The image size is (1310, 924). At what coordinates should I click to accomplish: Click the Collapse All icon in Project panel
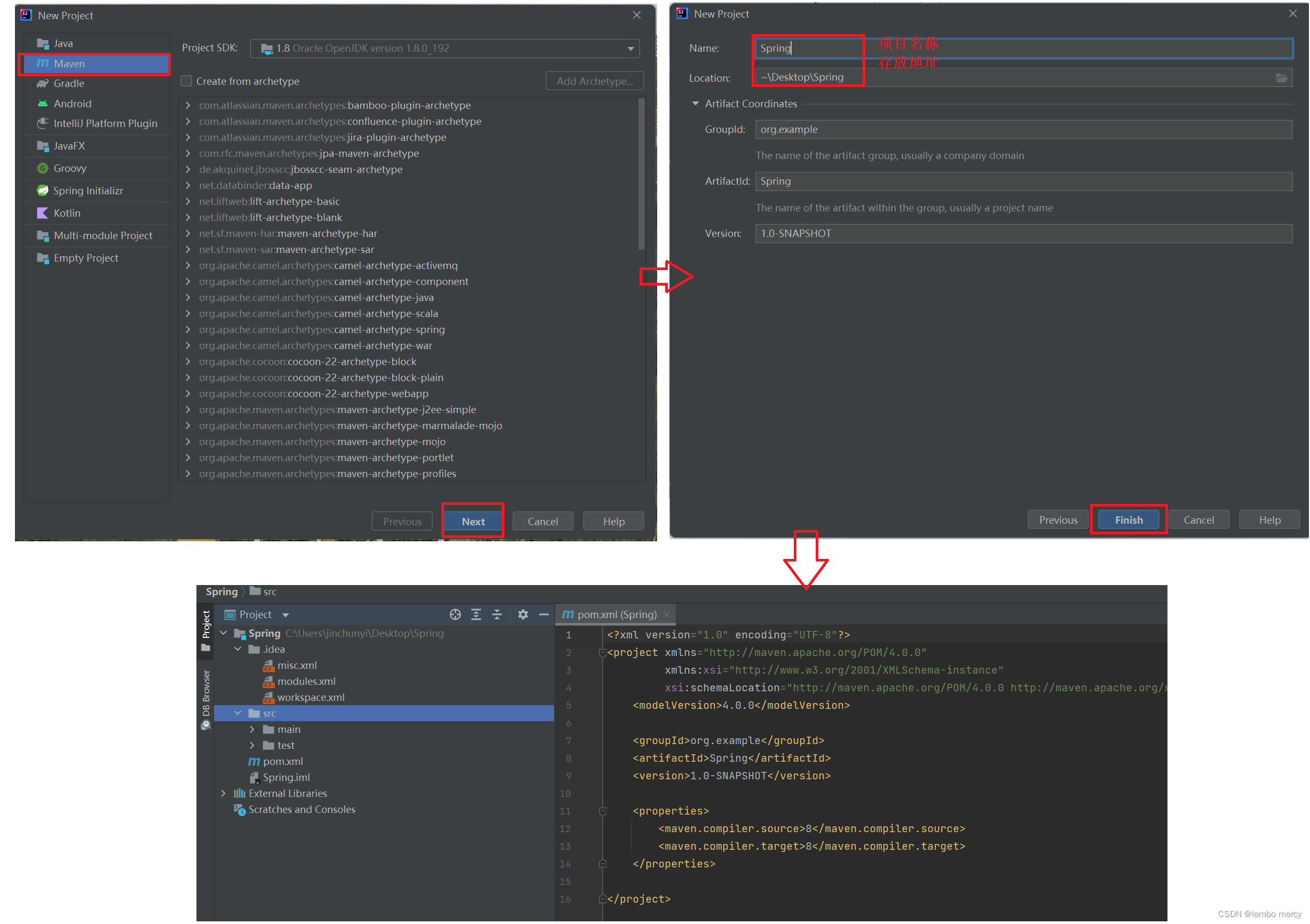[x=497, y=614]
